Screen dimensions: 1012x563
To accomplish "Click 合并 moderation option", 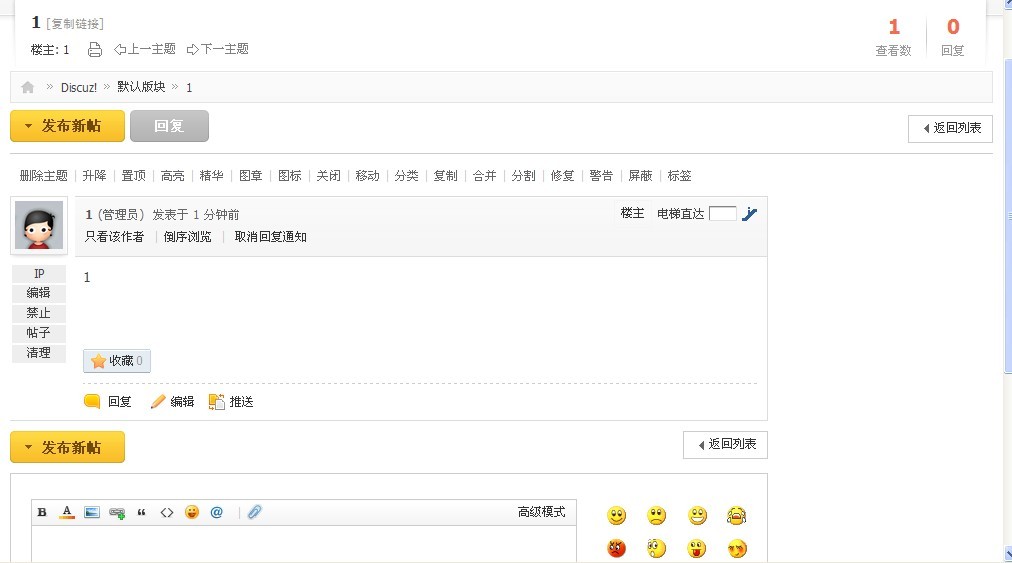I will point(484,176).
